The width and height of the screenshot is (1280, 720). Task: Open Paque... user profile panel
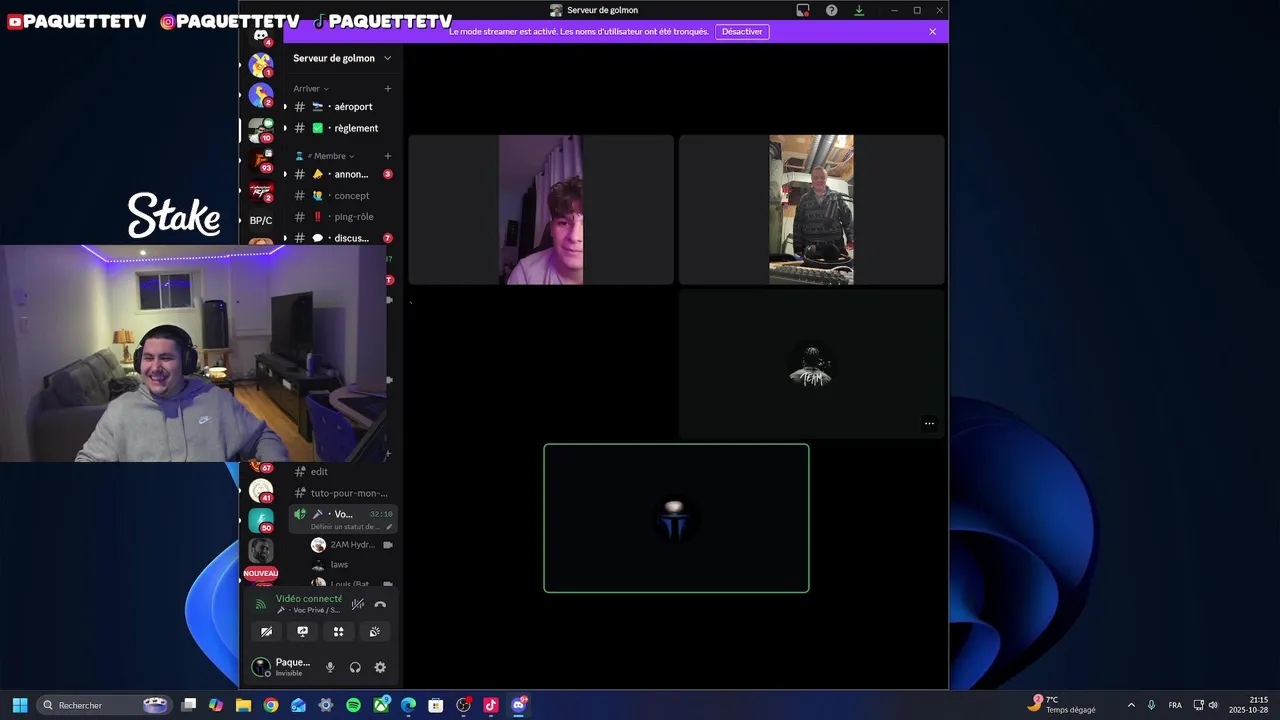click(x=282, y=667)
